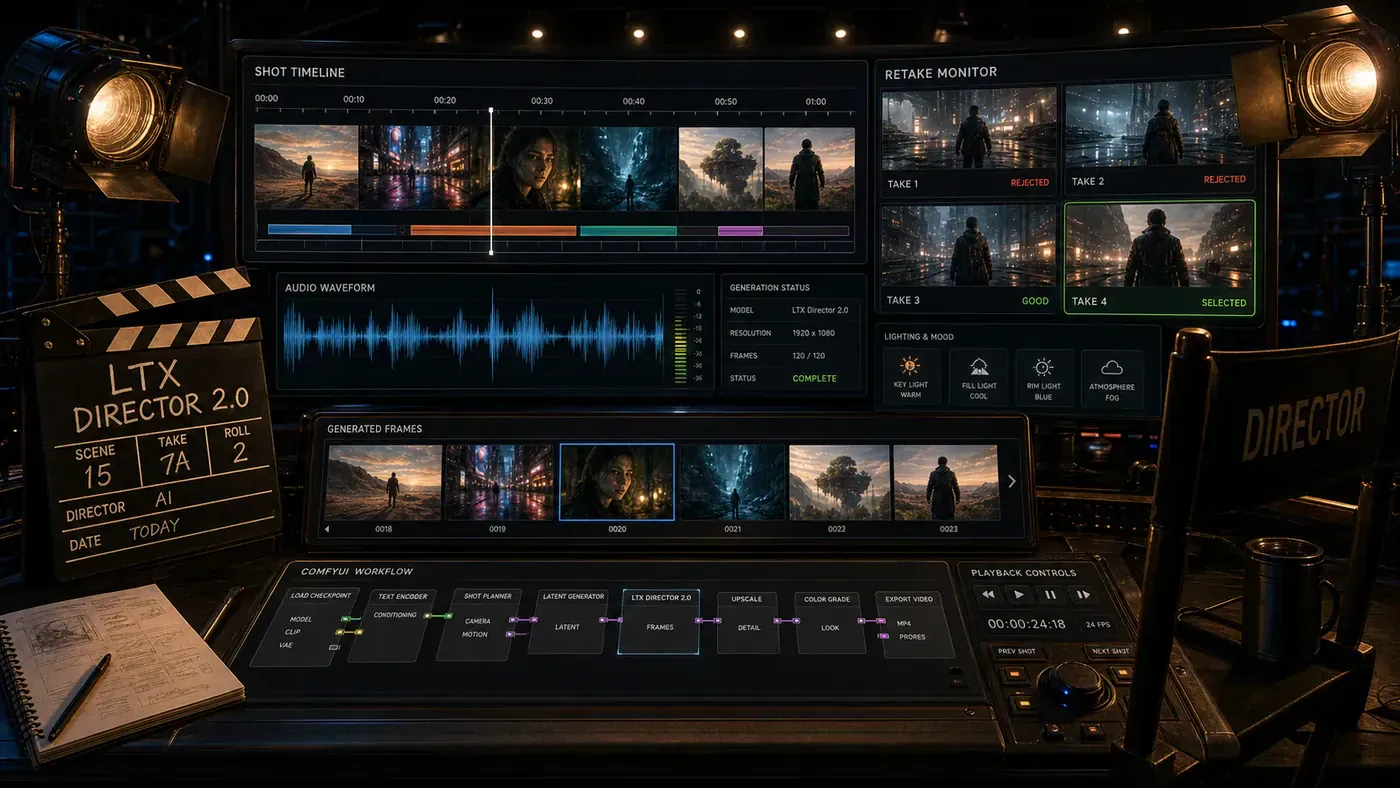Click the CONDITIONING label in Text Encoder
This screenshot has width=1400, height=788.
point(395,615)
